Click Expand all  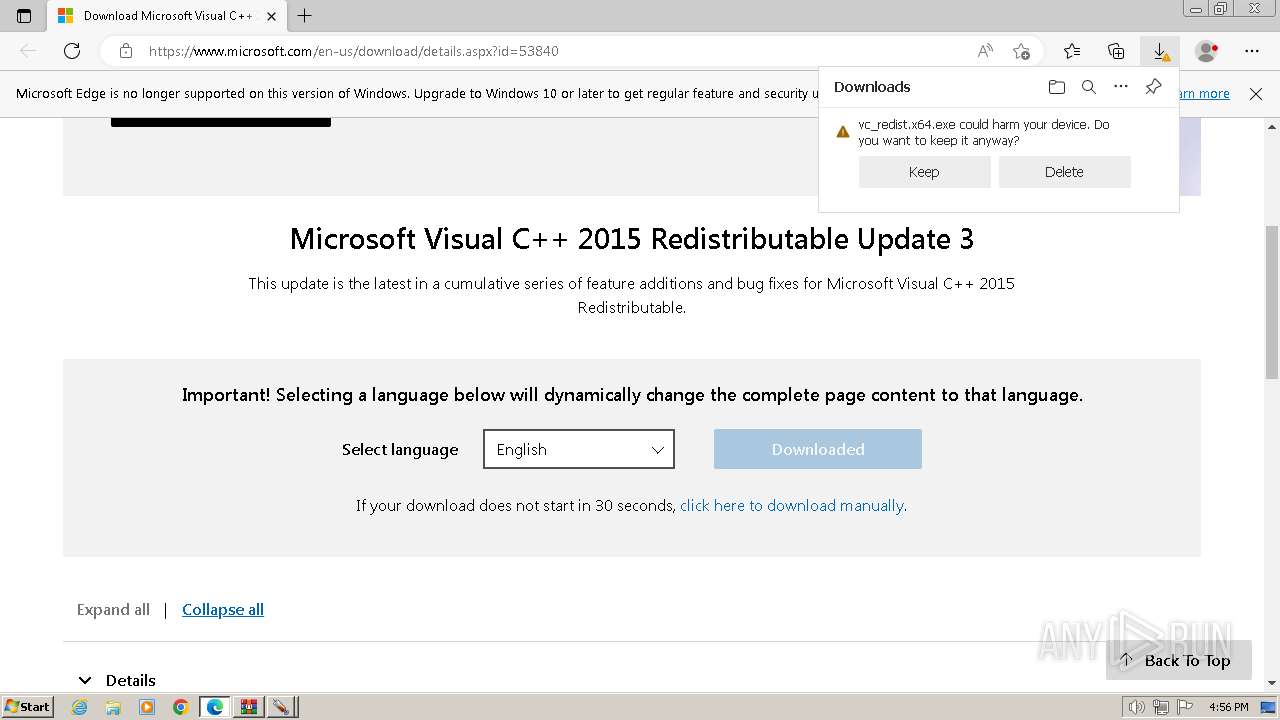click(113, 610)
